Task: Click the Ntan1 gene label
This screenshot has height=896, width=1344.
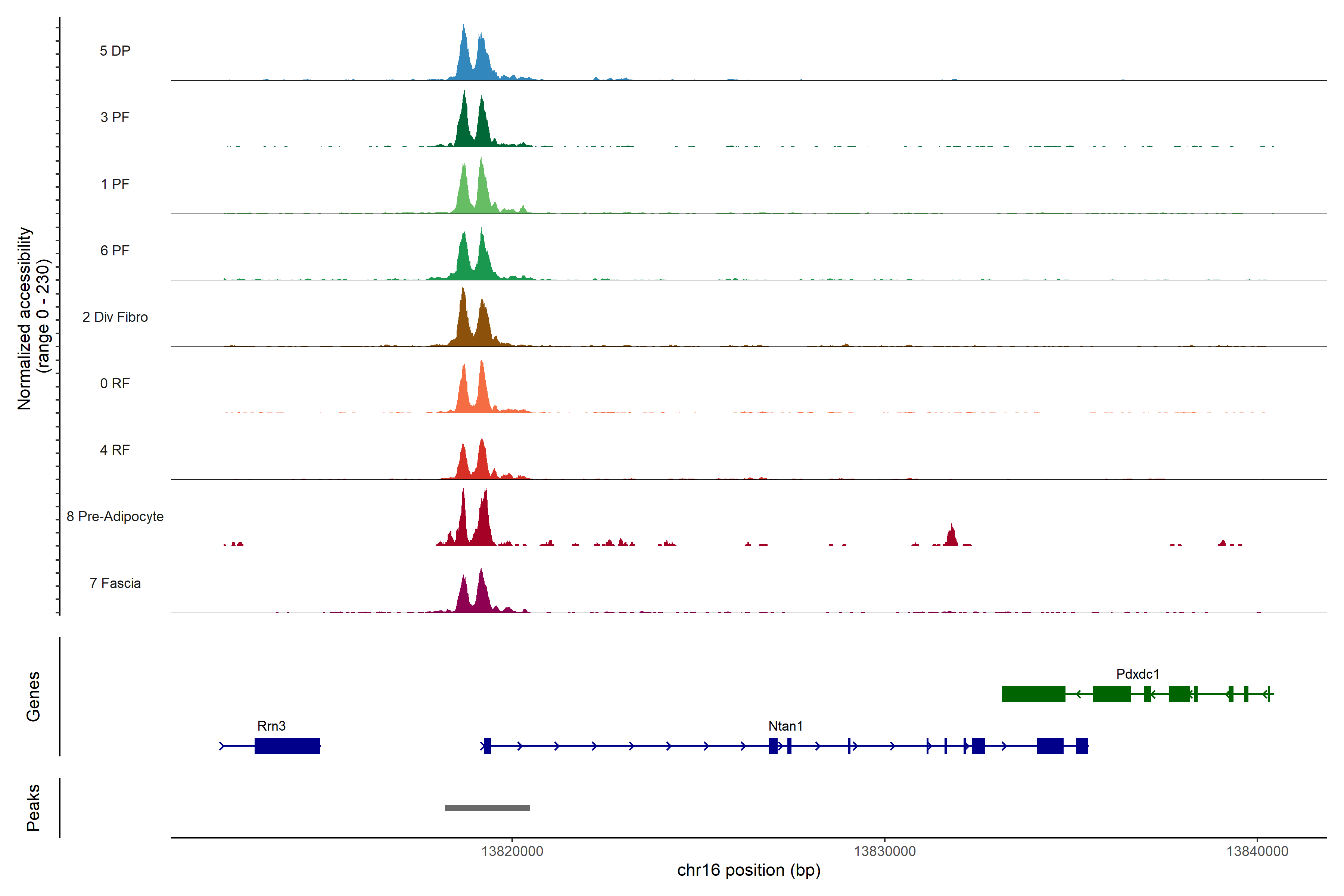Action: coord(785,726)
